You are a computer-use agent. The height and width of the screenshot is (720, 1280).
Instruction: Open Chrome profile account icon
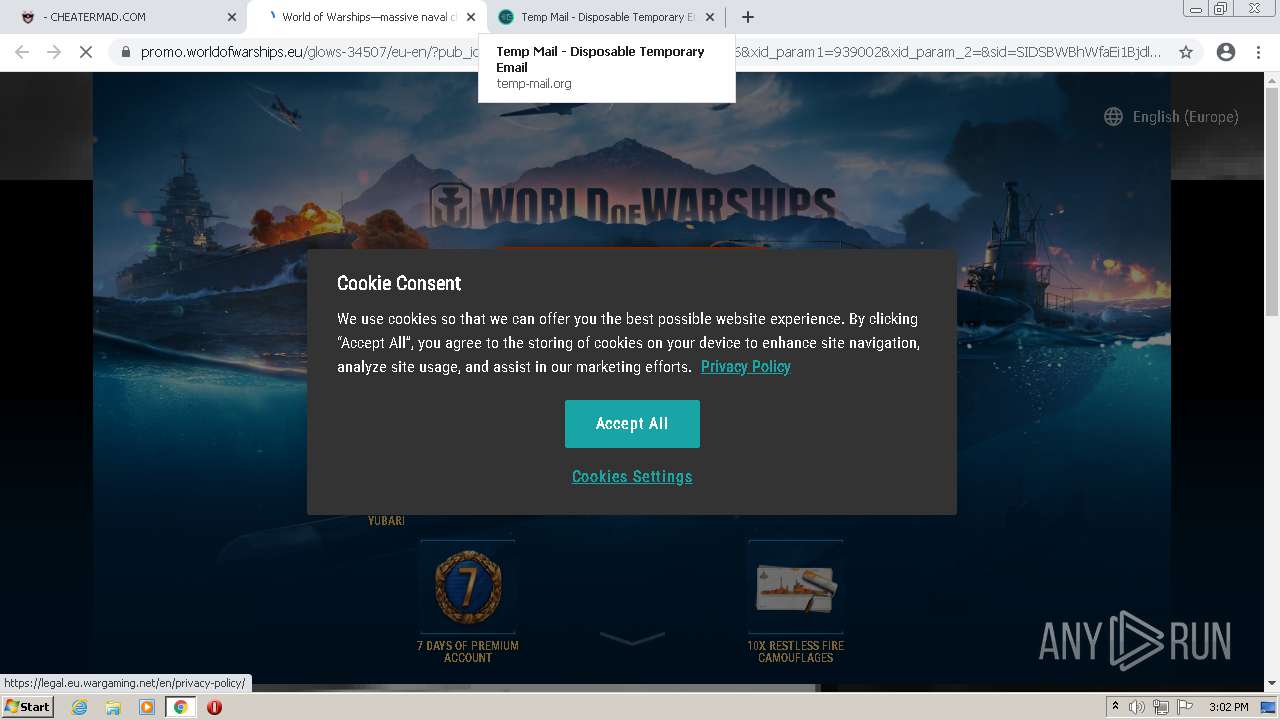coord(1225,52)
